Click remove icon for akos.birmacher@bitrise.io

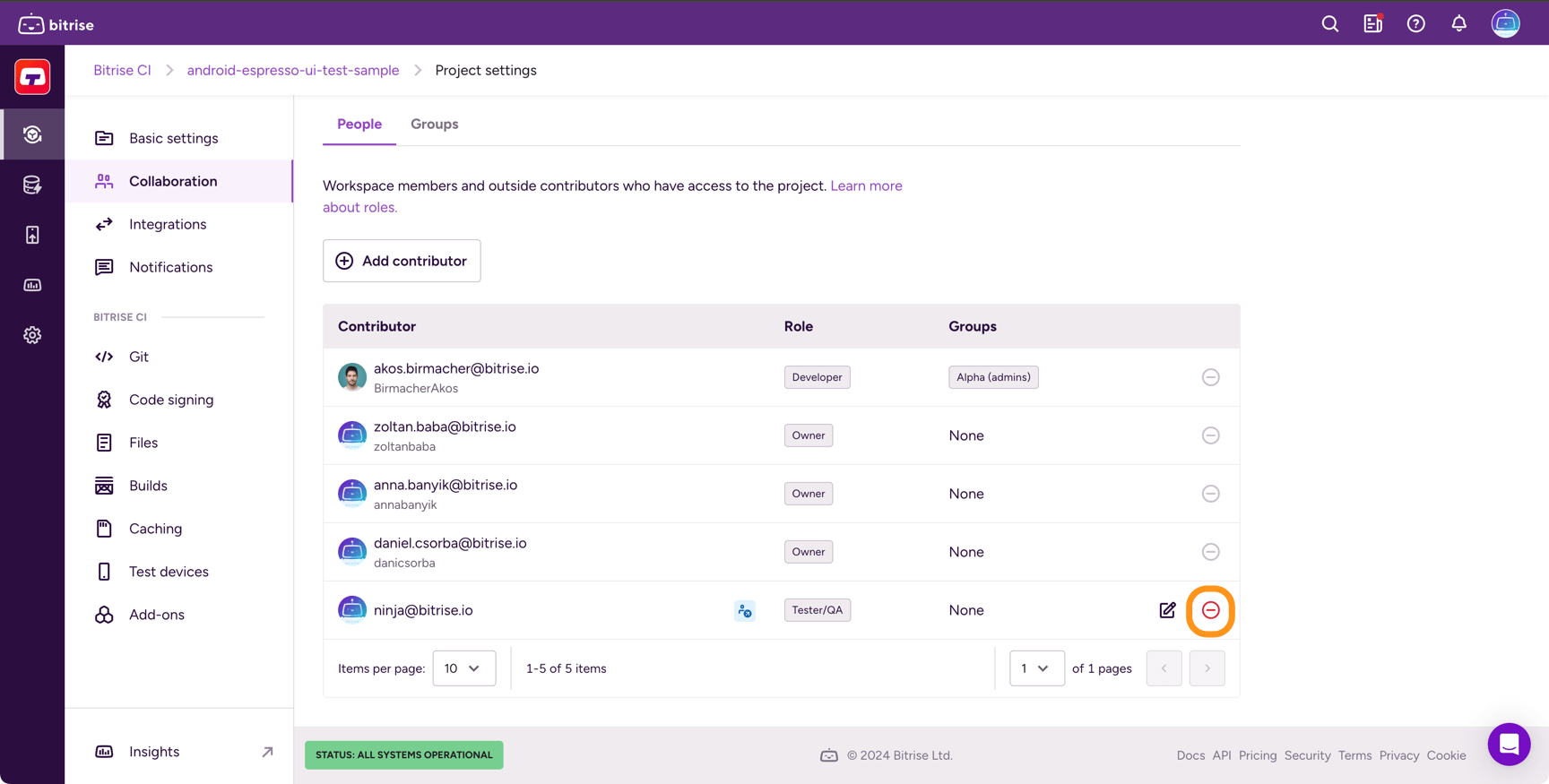[1210, 377]
